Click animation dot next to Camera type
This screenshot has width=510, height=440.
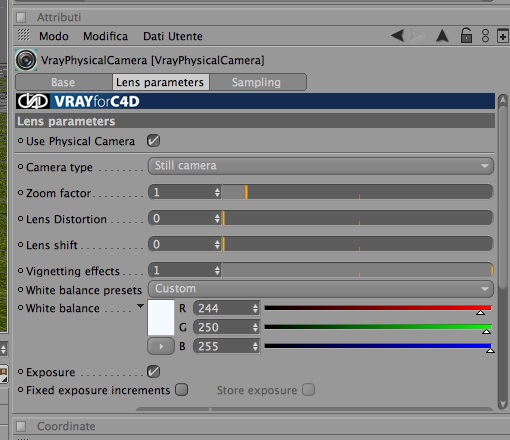pos(20,166)
